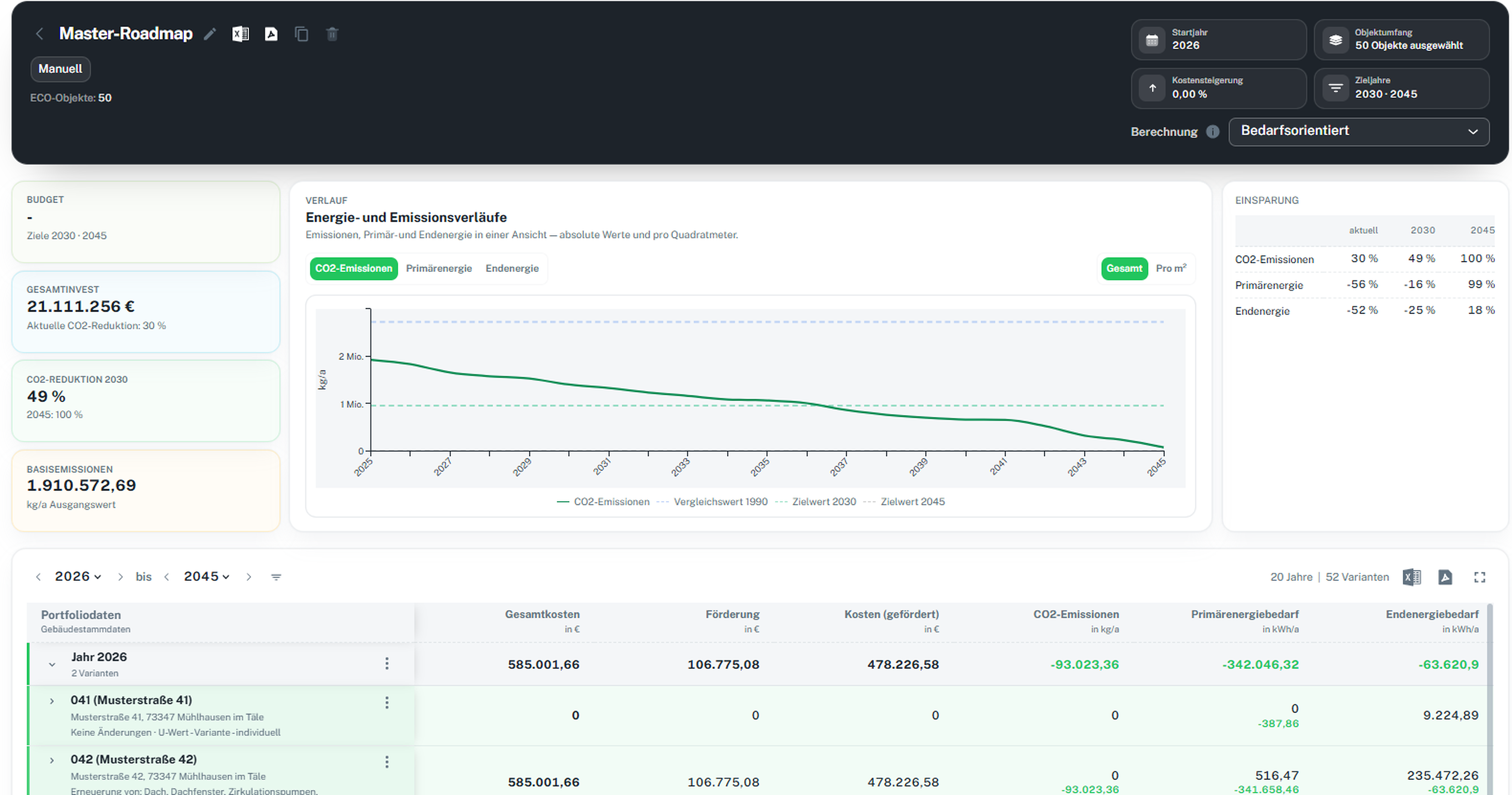Click the 52 Varianten count label
1512x795 pixels.
1357,577
